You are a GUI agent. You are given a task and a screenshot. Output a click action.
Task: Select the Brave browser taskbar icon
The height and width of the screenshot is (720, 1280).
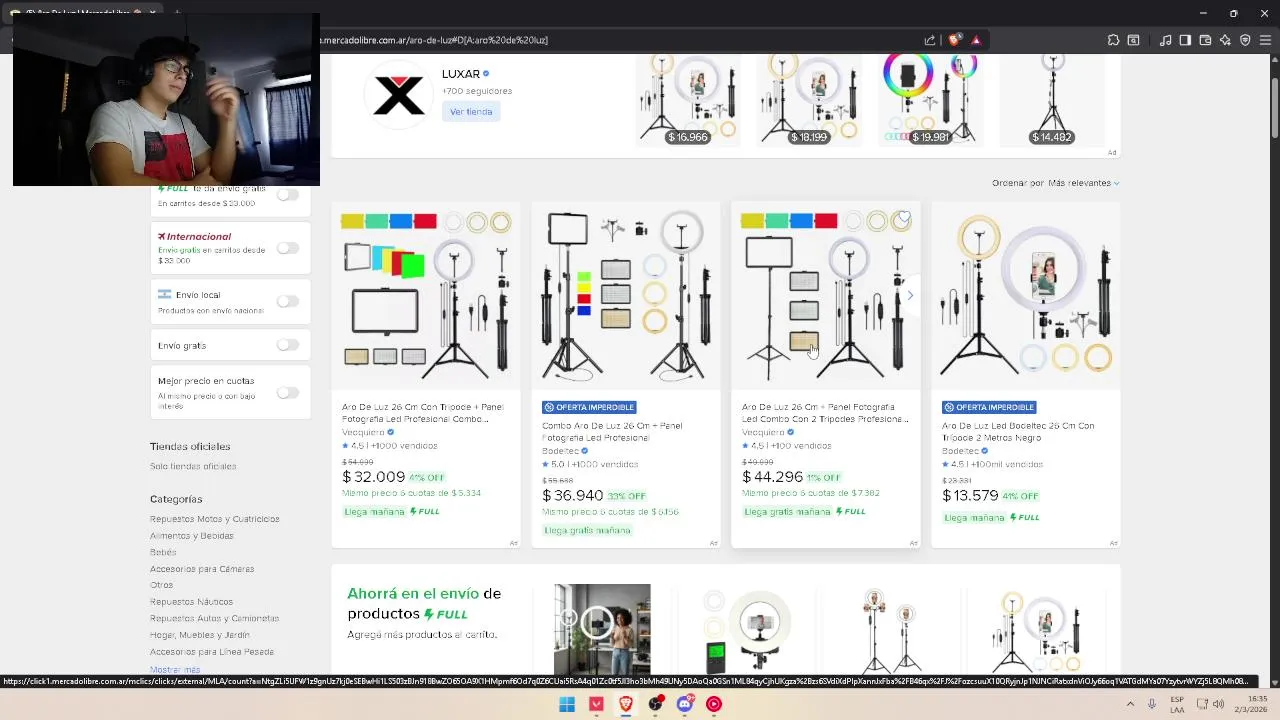tap(626, 704)
